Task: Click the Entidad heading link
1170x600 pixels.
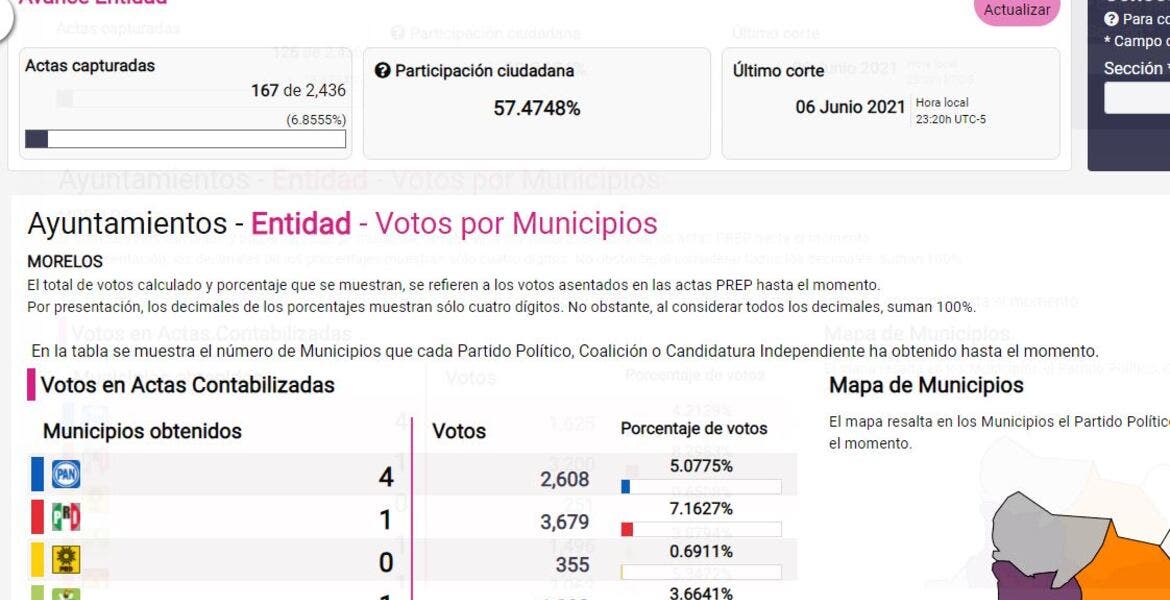Action: tap(300, 223)
